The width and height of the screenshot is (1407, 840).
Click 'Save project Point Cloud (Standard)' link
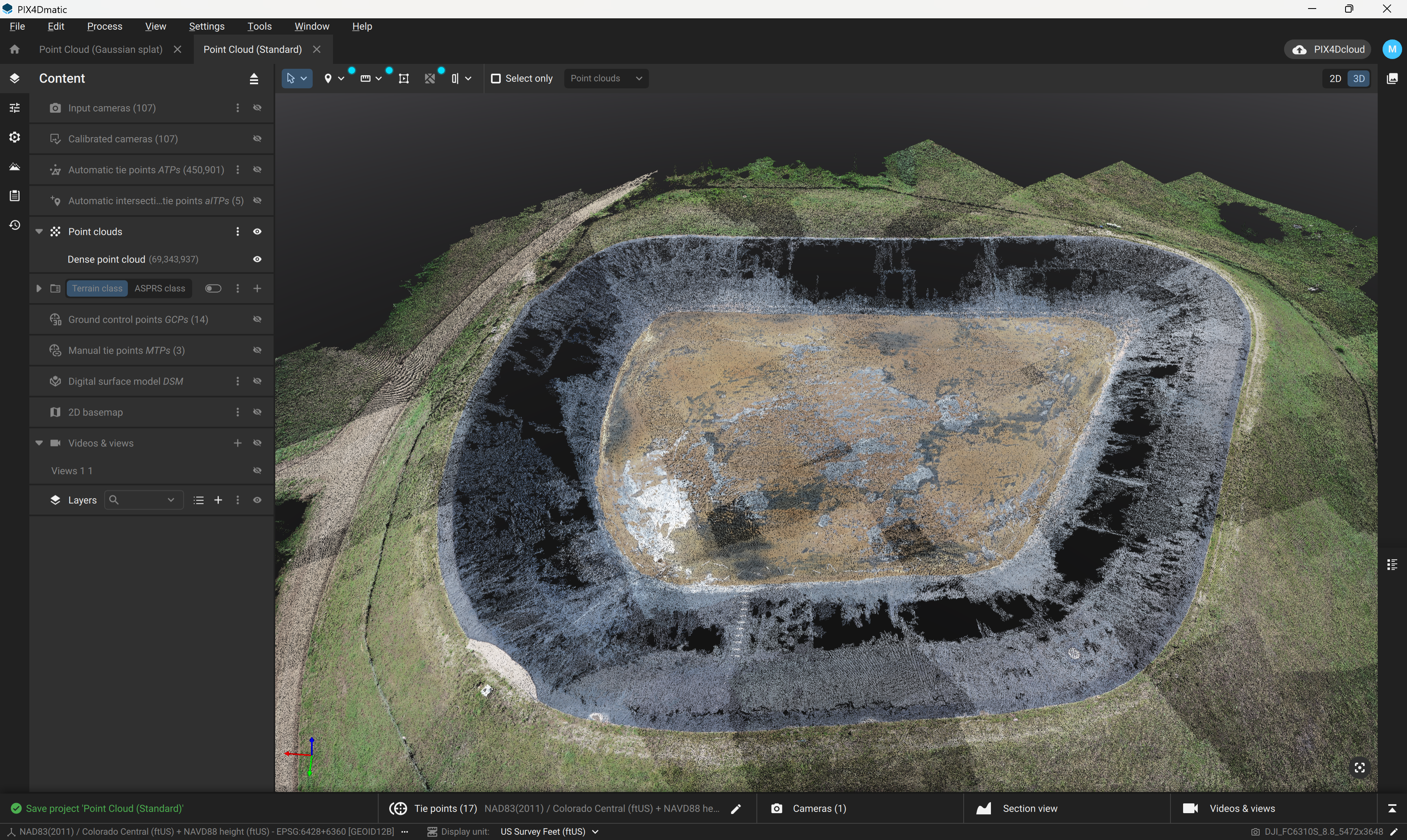105,808
